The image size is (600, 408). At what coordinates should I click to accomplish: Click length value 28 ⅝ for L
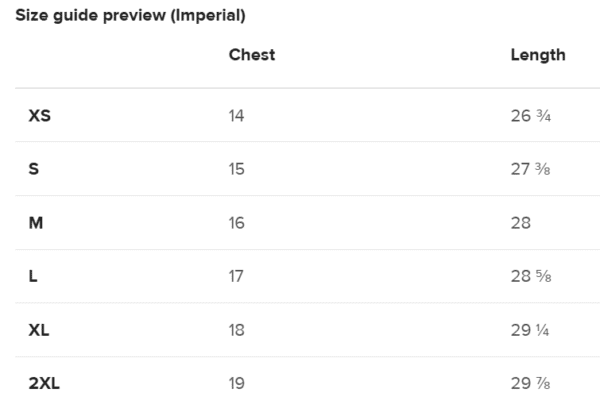(531, 276)
